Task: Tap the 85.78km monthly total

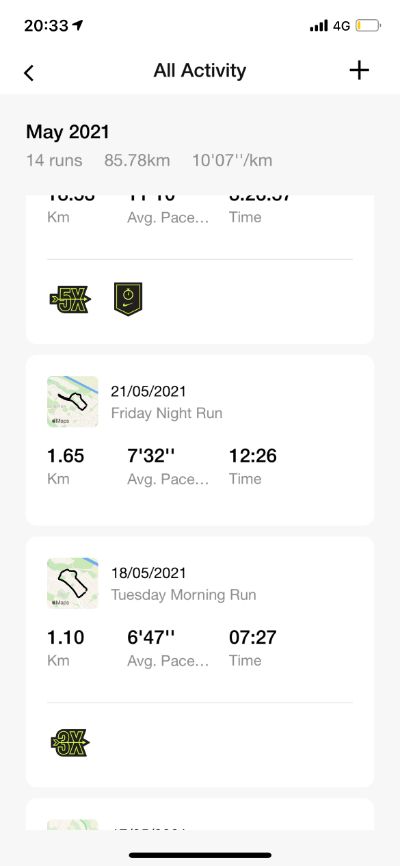Action: 137,161
